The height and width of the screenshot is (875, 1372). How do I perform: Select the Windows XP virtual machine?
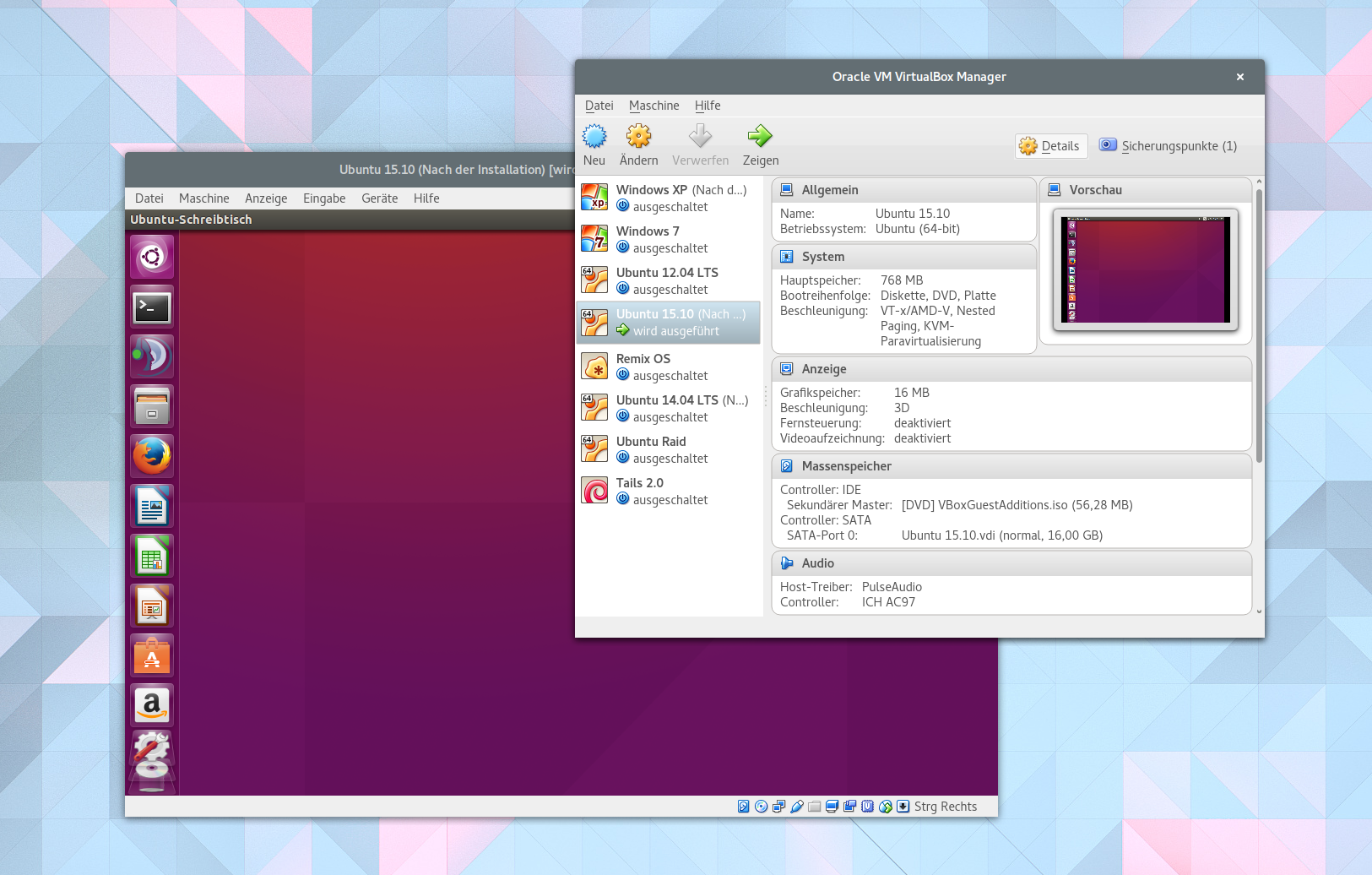point(669,198)
